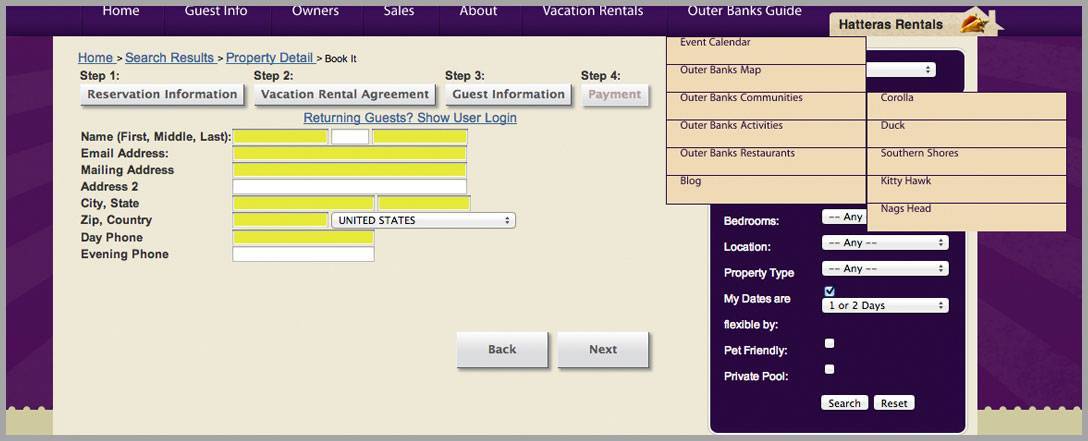Open the Location dropdown

pyautogui.click(x=885, y=243)
